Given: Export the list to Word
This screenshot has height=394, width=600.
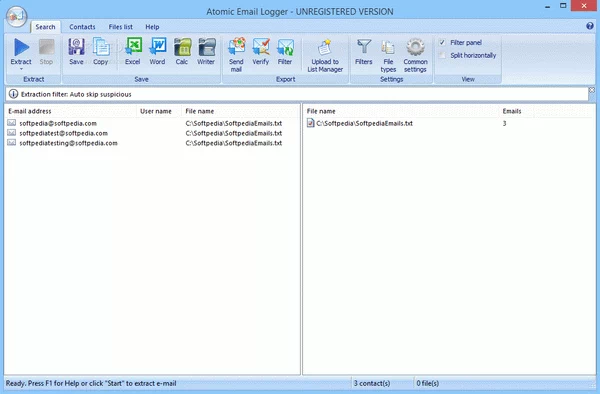Looking at the screenshot, I should (157, 52).
